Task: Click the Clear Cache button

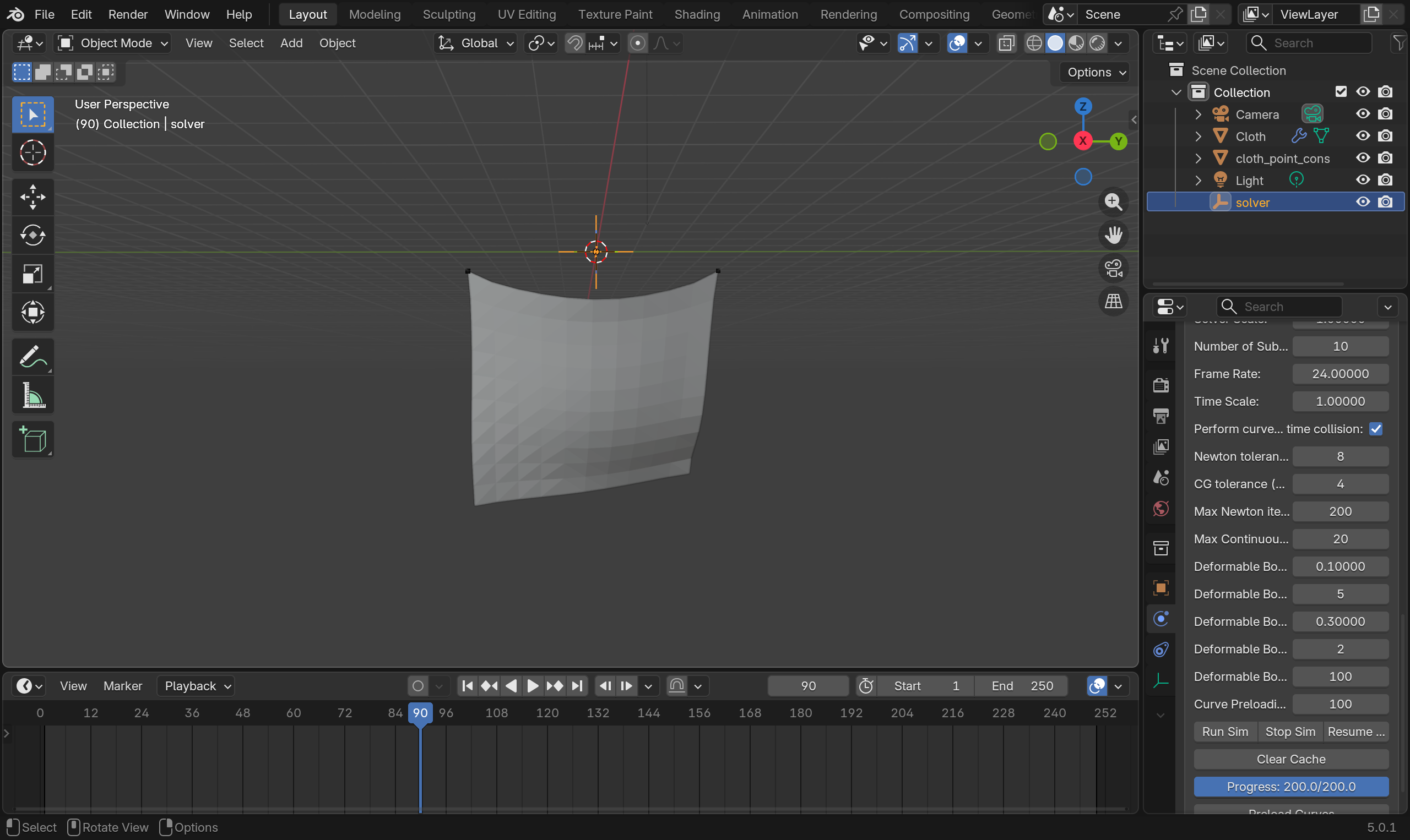Action: tap(1290, 759)
